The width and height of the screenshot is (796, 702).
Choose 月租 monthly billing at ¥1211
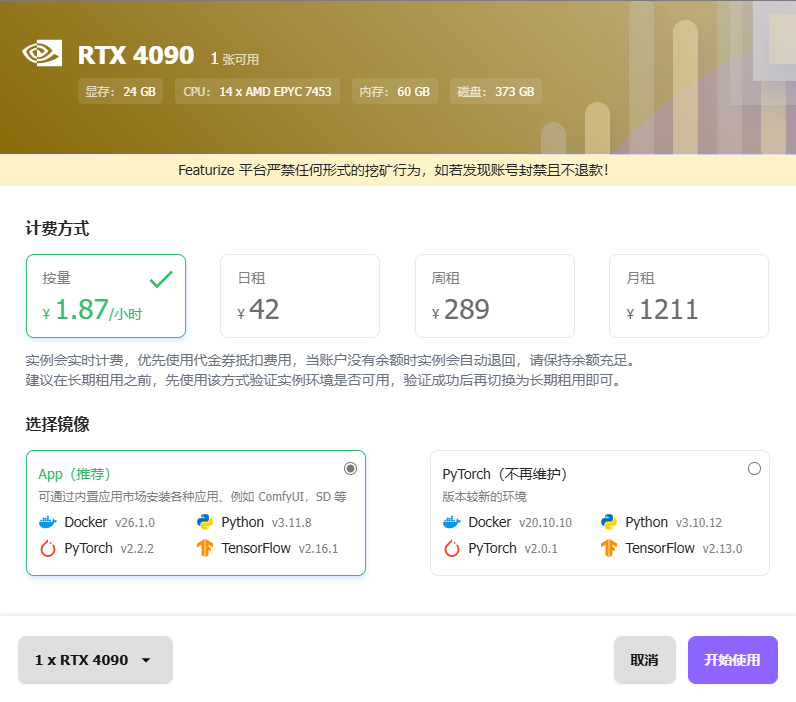(x=689, y=296)
